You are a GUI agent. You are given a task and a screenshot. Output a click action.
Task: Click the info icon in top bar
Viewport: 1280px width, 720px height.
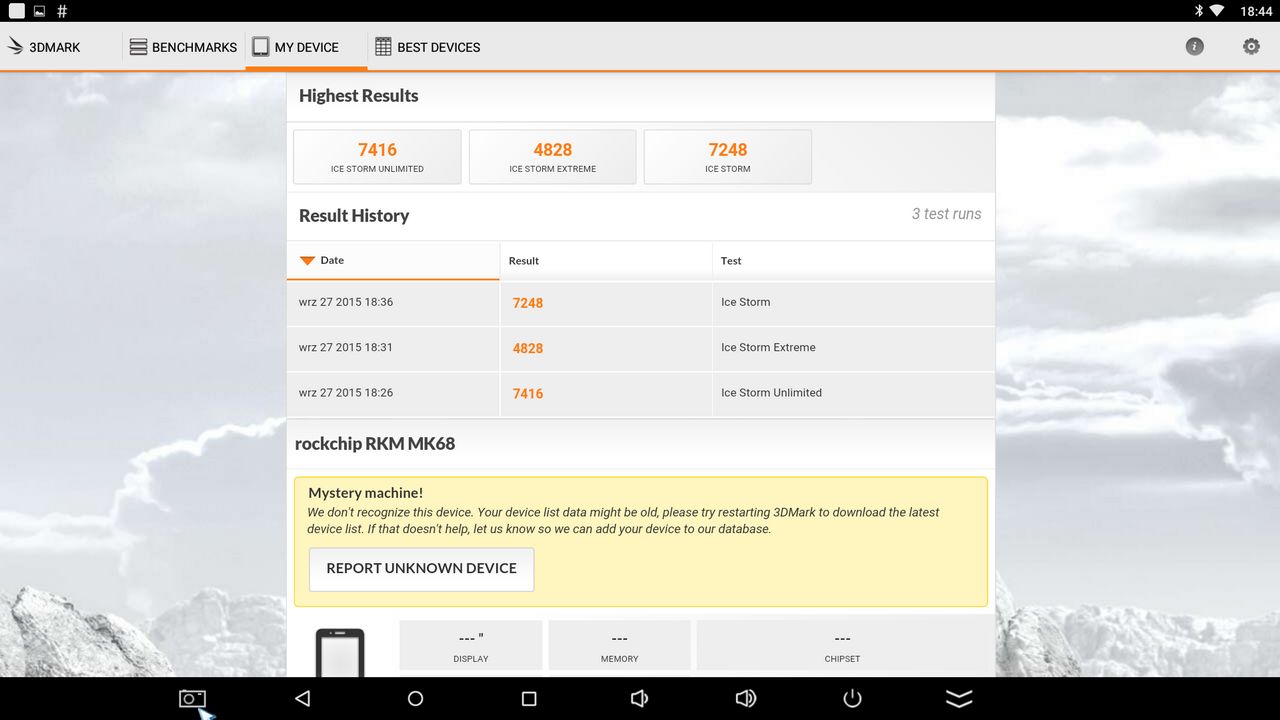(x=1195, y=46)
